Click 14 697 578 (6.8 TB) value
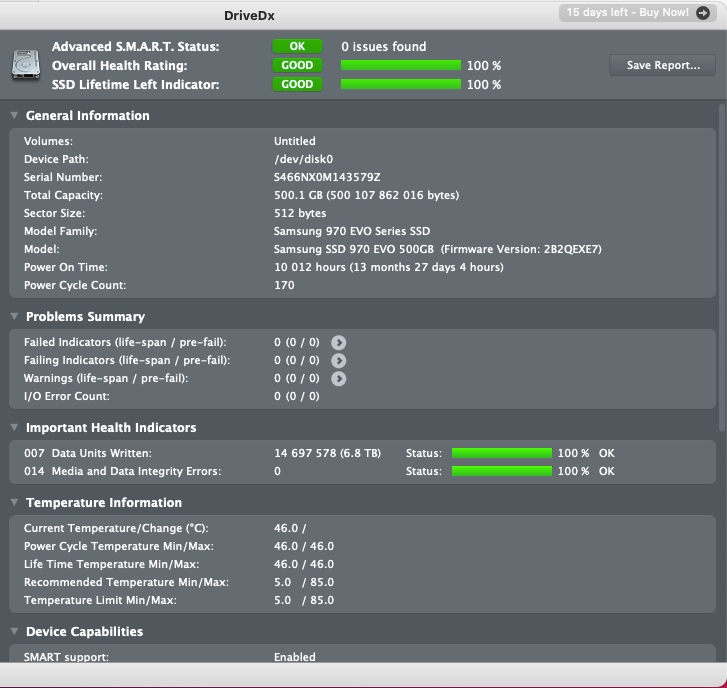This screenshot has width=727, height=688. click(x=327, y=453)
